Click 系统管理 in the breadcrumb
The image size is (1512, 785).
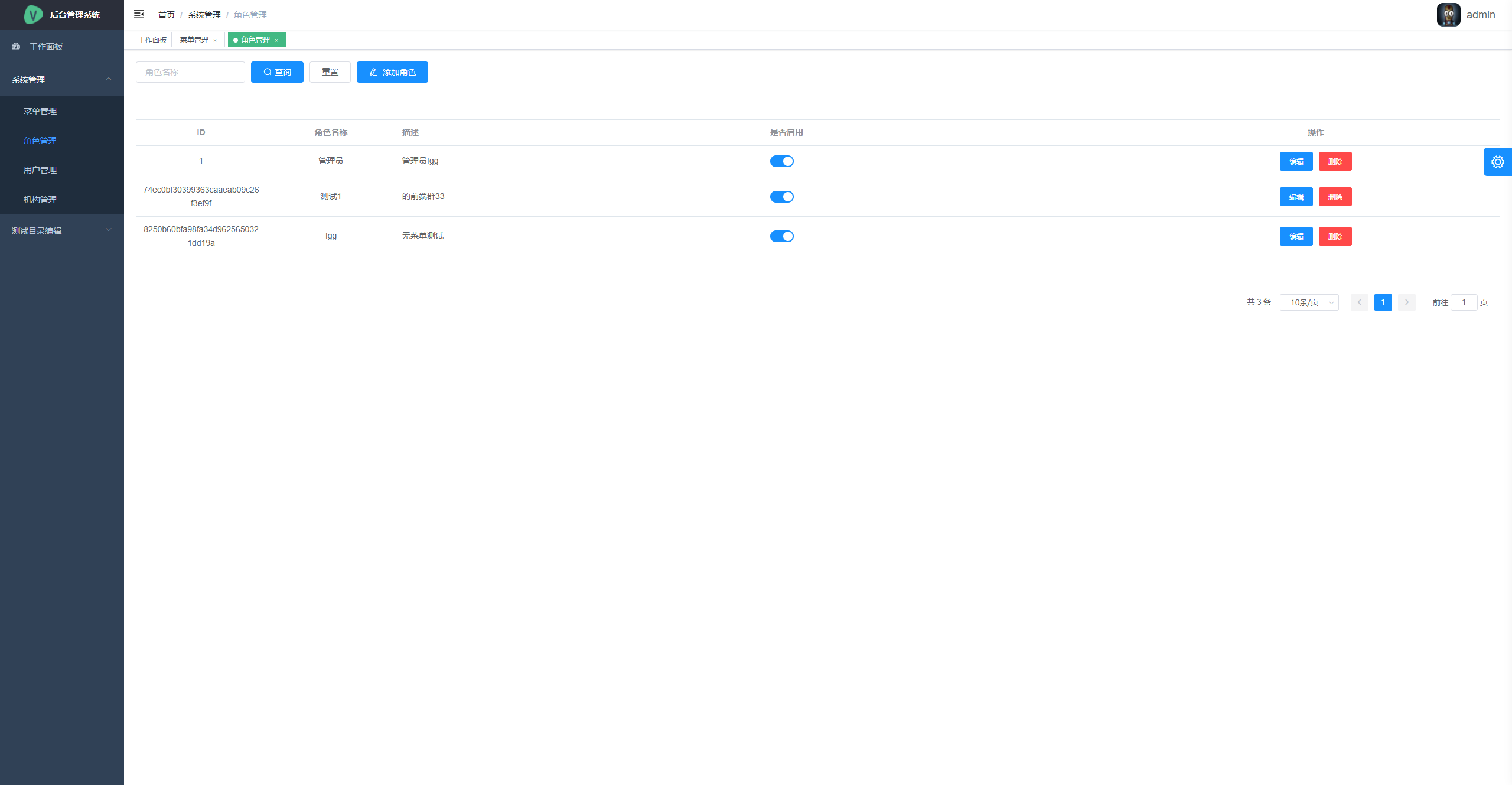pos(204,15)
